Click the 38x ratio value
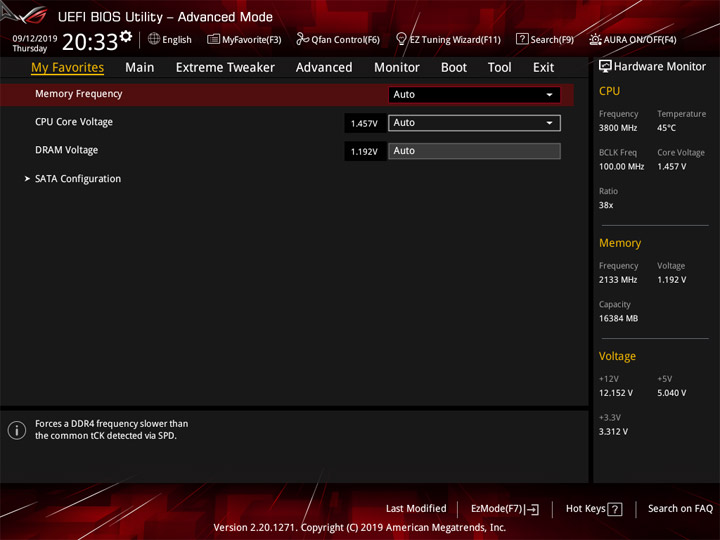 [606, 205]
